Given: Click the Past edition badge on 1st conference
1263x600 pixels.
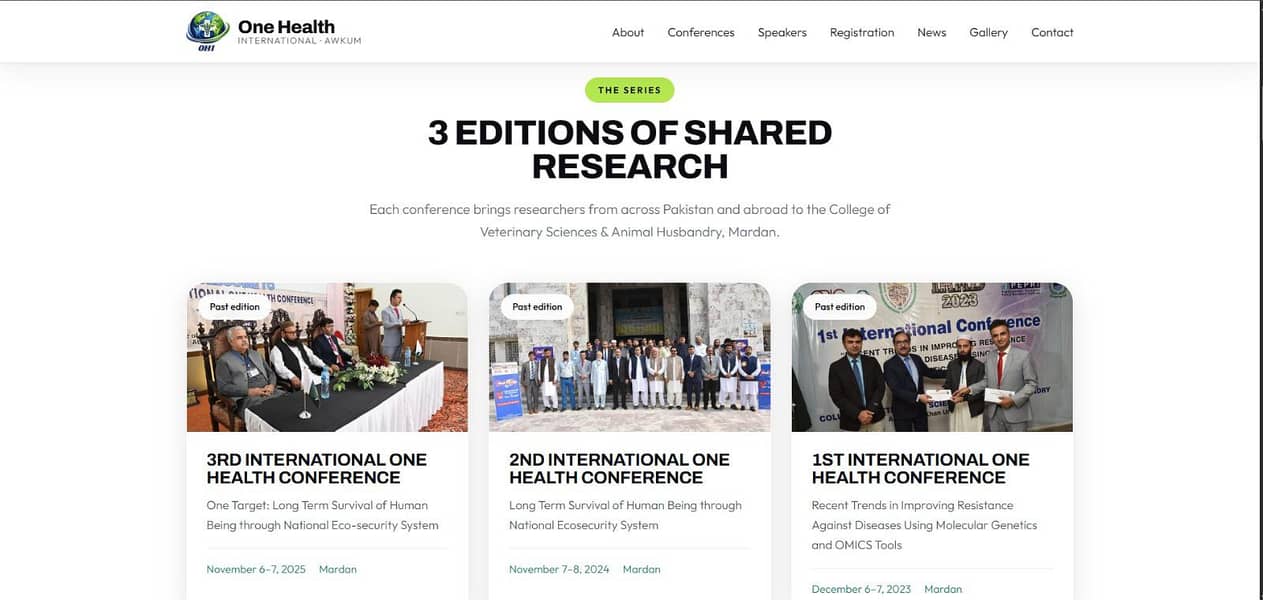Looking at the screenshot, I should 840,307.
